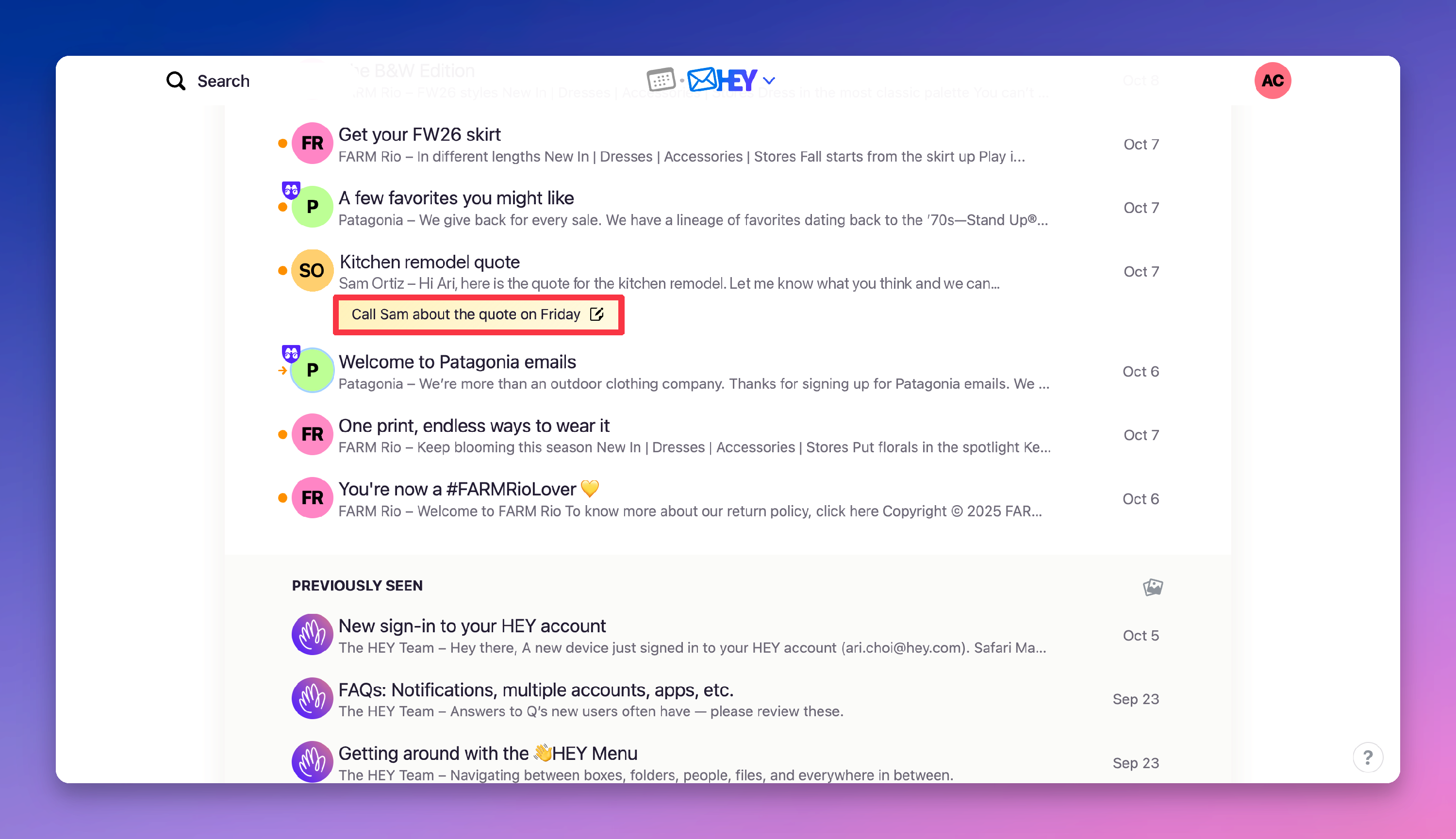The width and height of the screenshot is (1456, 839).
Task: Click HEY Team avatar on FAQs email
Action: (312, 698)
